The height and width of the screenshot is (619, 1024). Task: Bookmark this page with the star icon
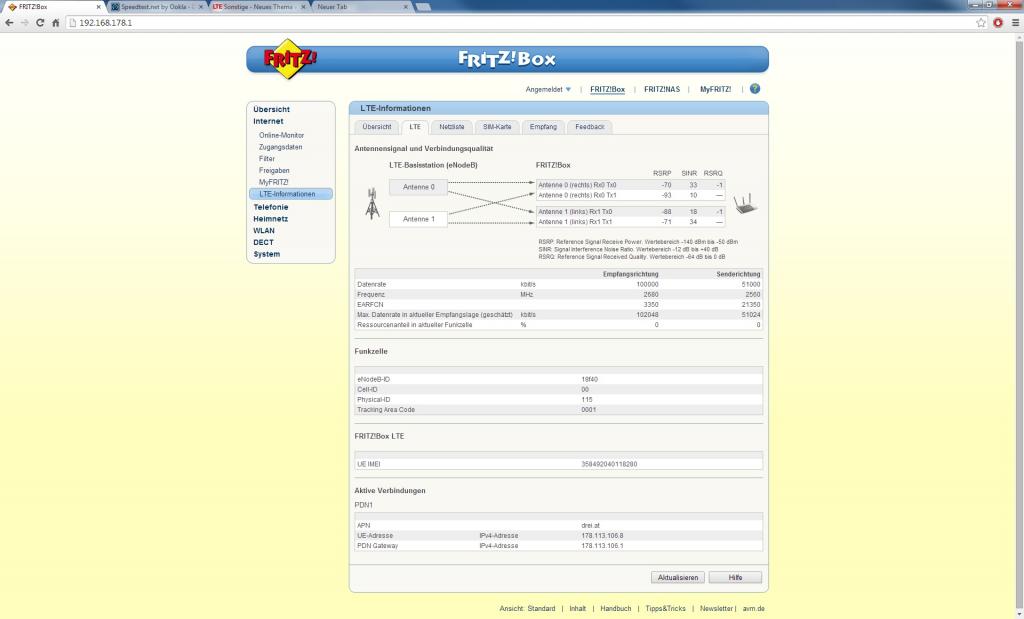tap(981, 23)
